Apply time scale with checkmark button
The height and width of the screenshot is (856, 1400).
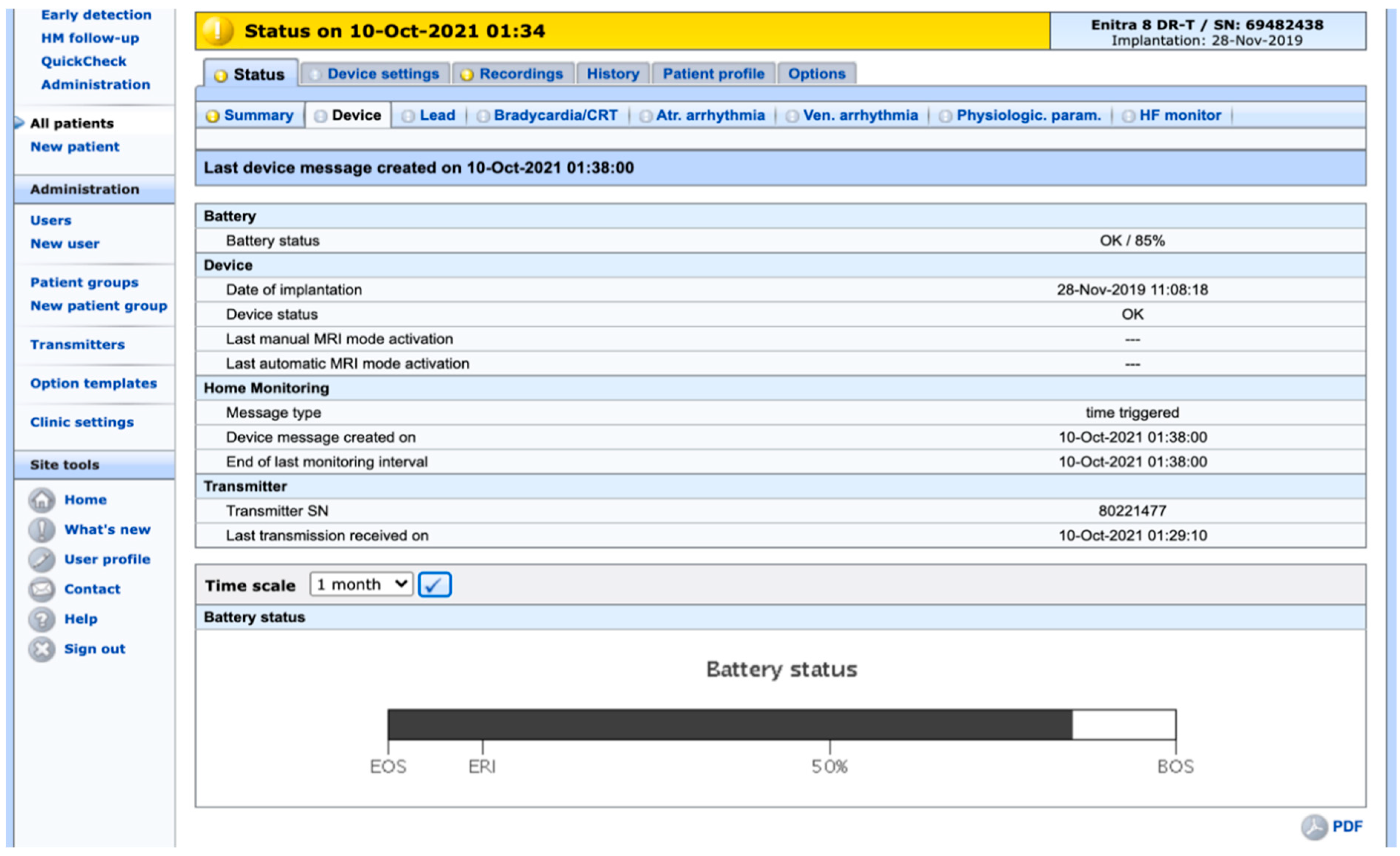point(434,585)
